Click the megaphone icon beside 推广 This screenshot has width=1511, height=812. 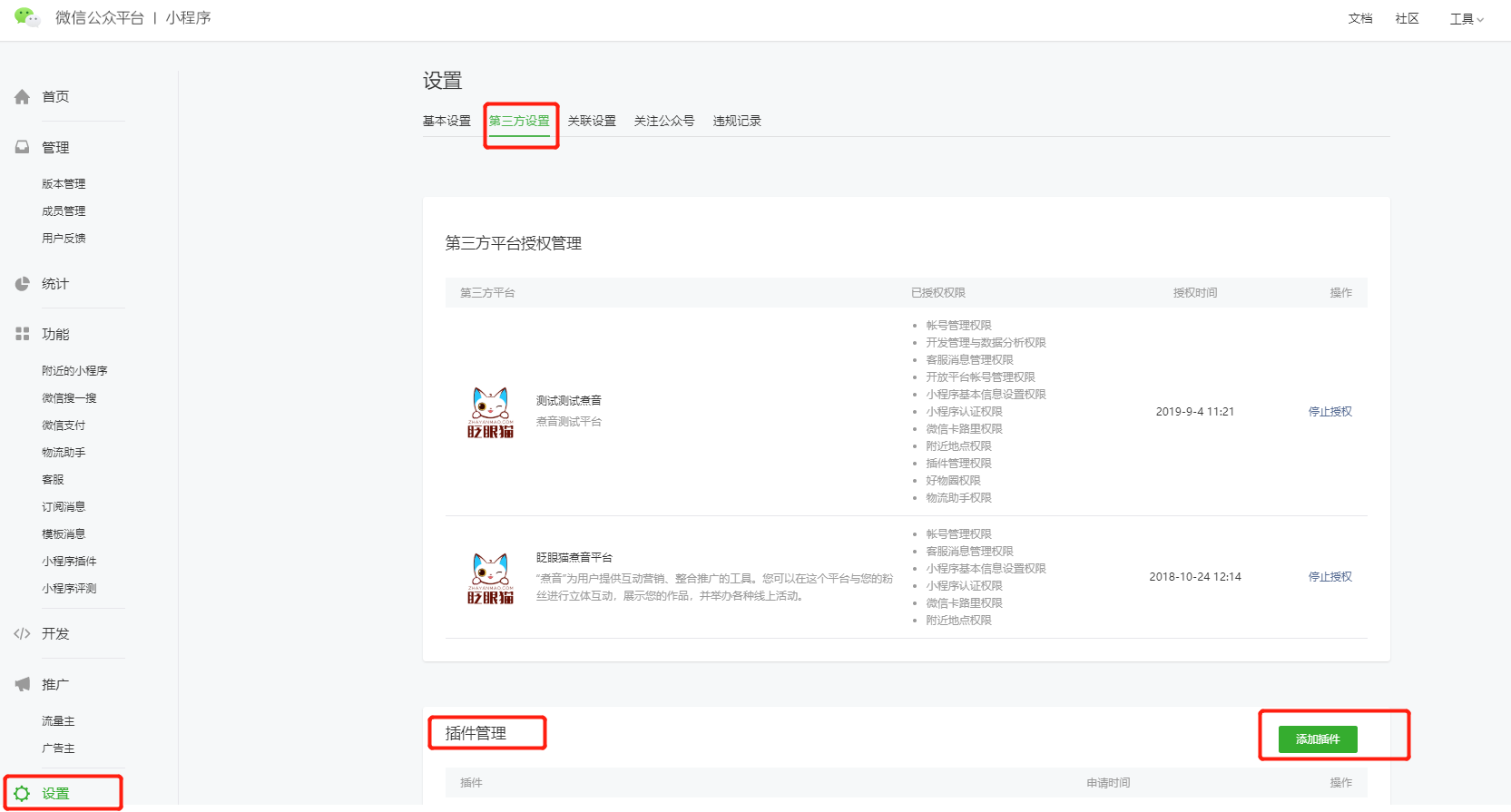click(23, 684)
